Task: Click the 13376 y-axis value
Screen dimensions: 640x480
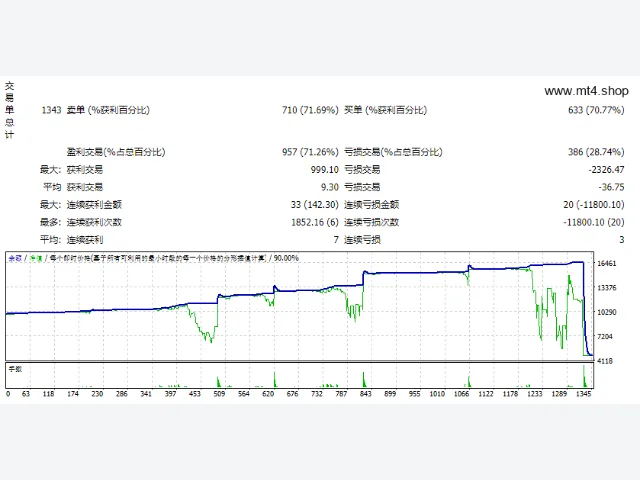Action: click(607, 288)
